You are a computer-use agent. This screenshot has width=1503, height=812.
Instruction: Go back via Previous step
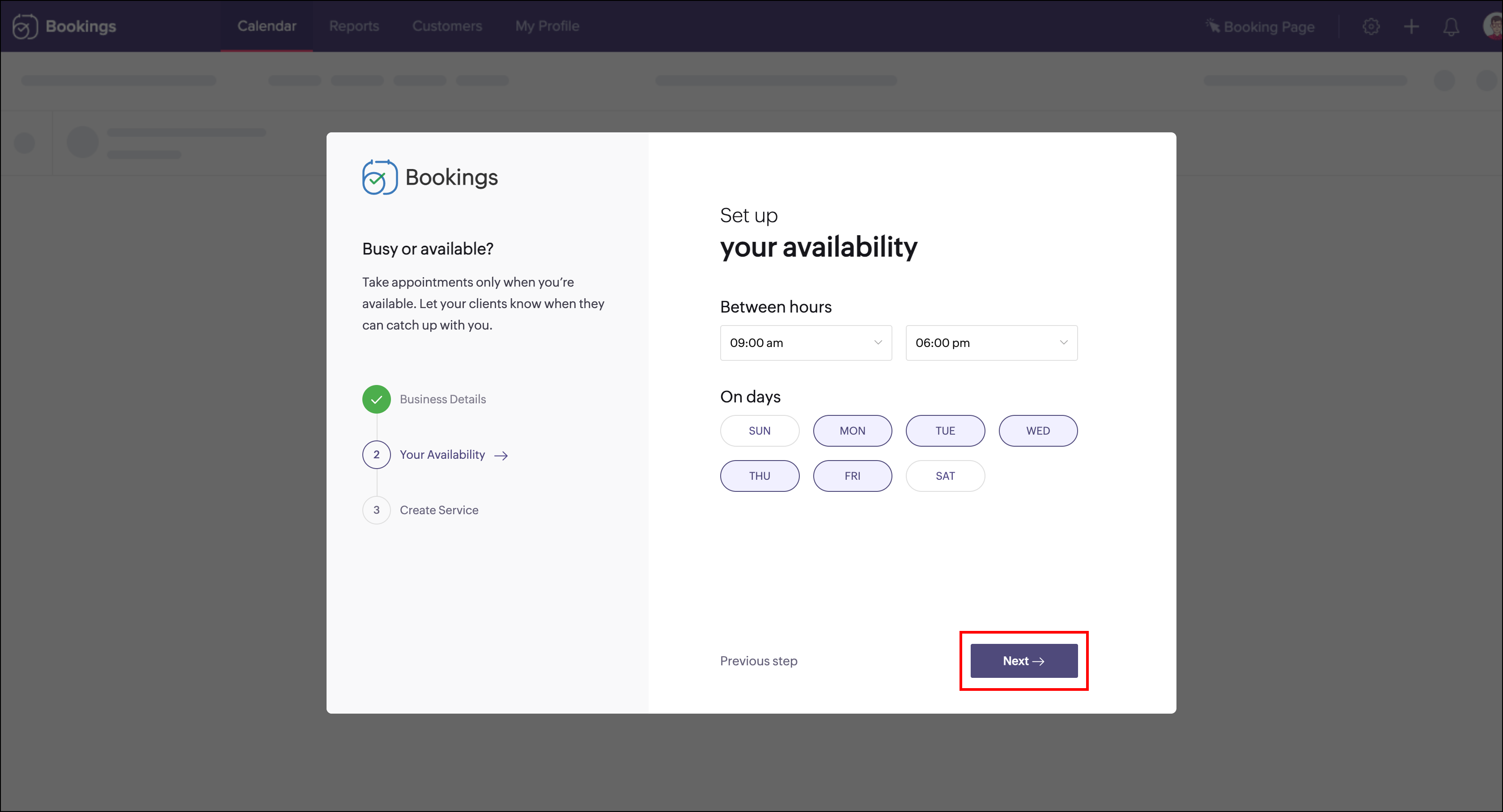pyautogui.click(x=759, y=661)
